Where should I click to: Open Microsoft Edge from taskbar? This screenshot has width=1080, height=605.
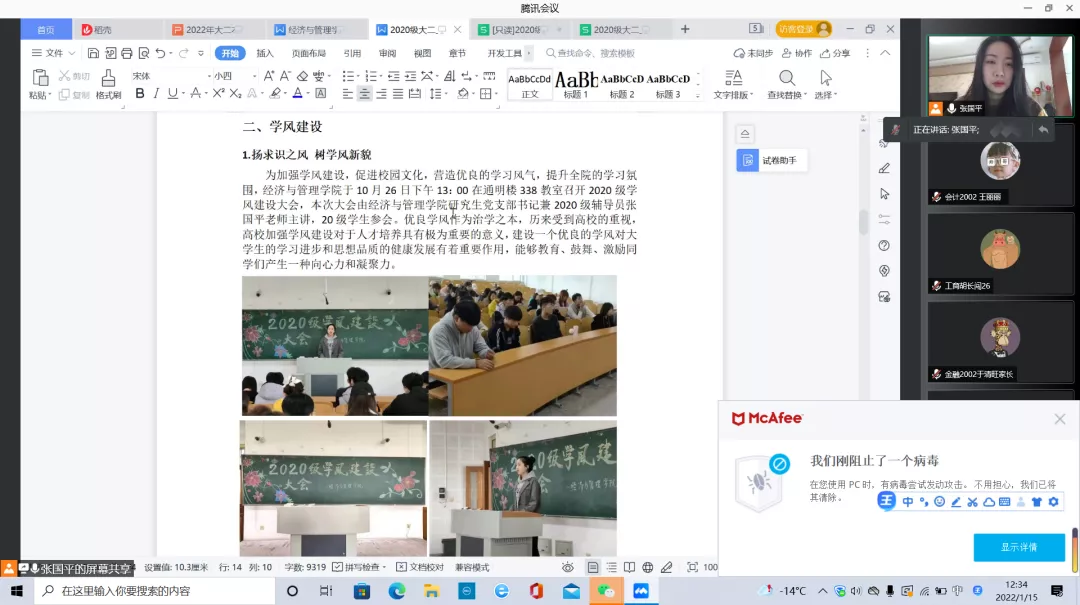click(397, 591)
